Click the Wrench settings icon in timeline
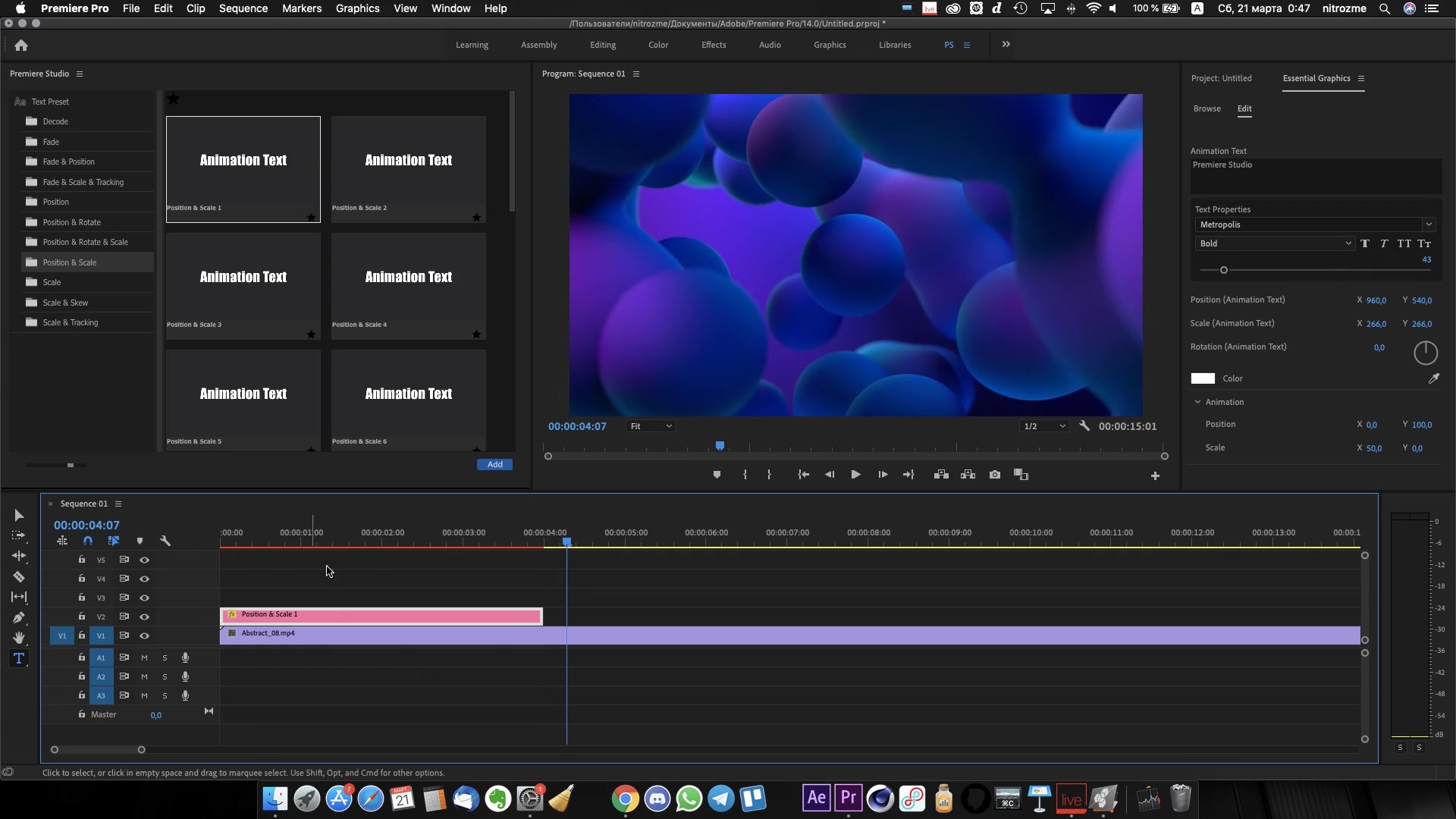Viewport: 1456px width, 819px height. pyautogui.click(x=166, y=540)
